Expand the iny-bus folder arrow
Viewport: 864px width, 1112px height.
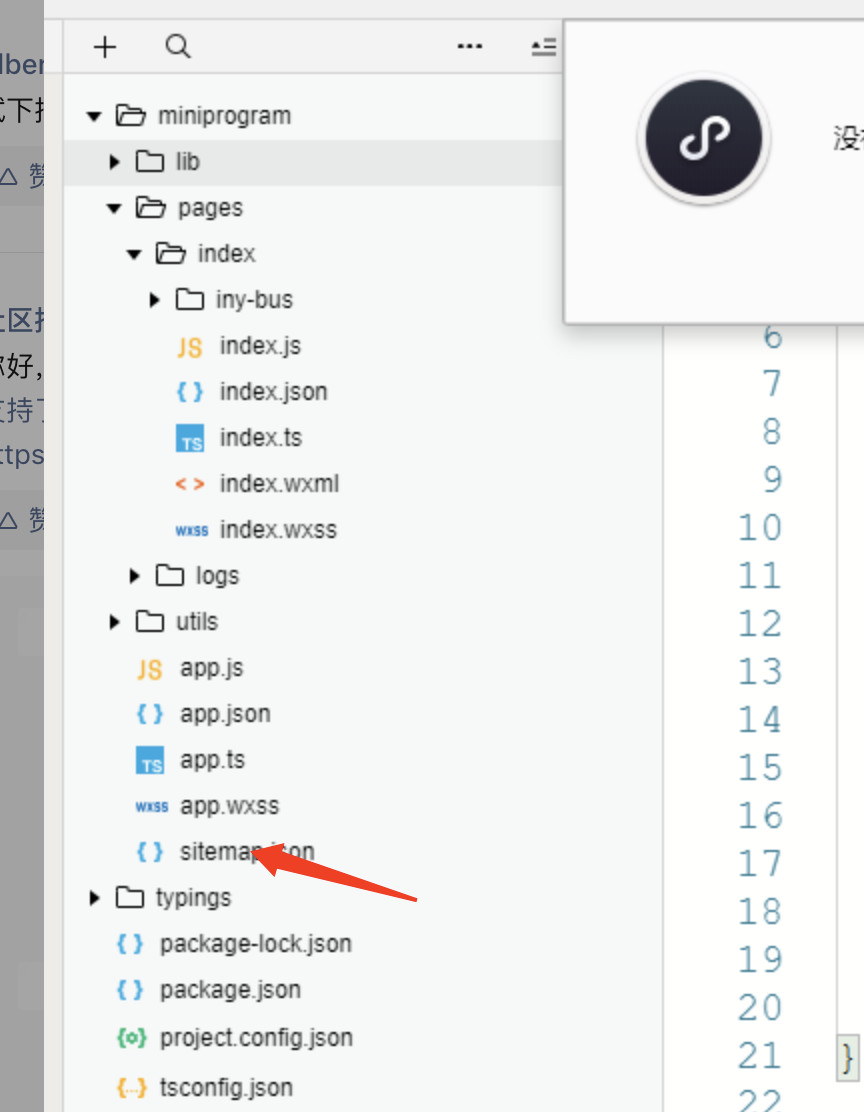click(x=154, y=300)
